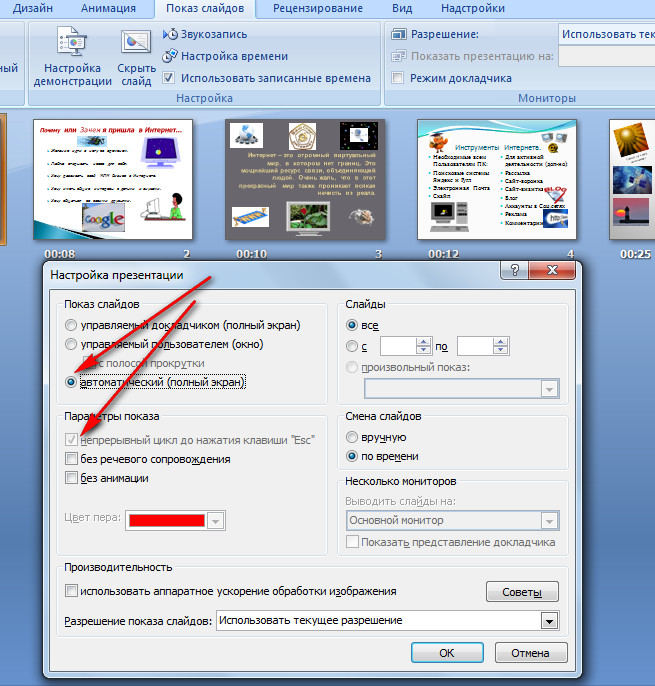Select the 'с ... по' slide range radio
Viewport: 655px width, 686px height.
(352, 346)
